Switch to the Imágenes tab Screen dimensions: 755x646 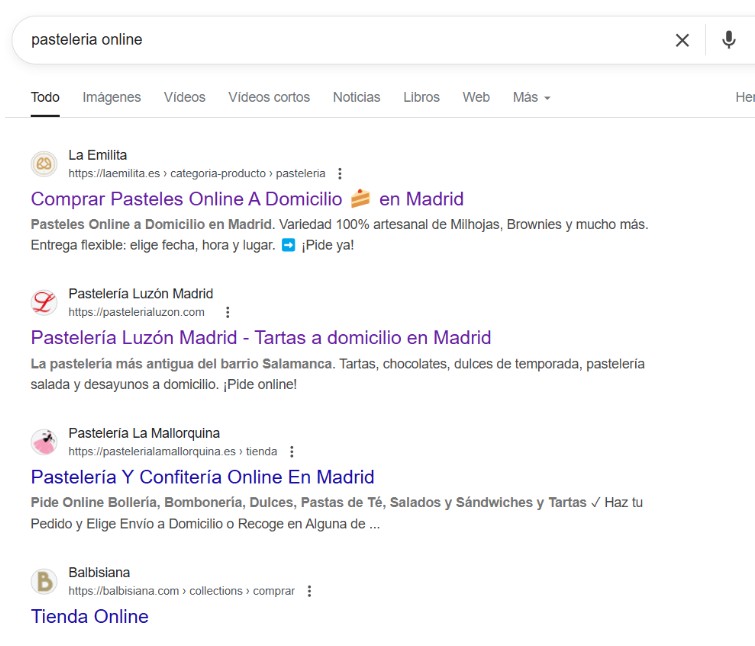[x=111, y=97]
